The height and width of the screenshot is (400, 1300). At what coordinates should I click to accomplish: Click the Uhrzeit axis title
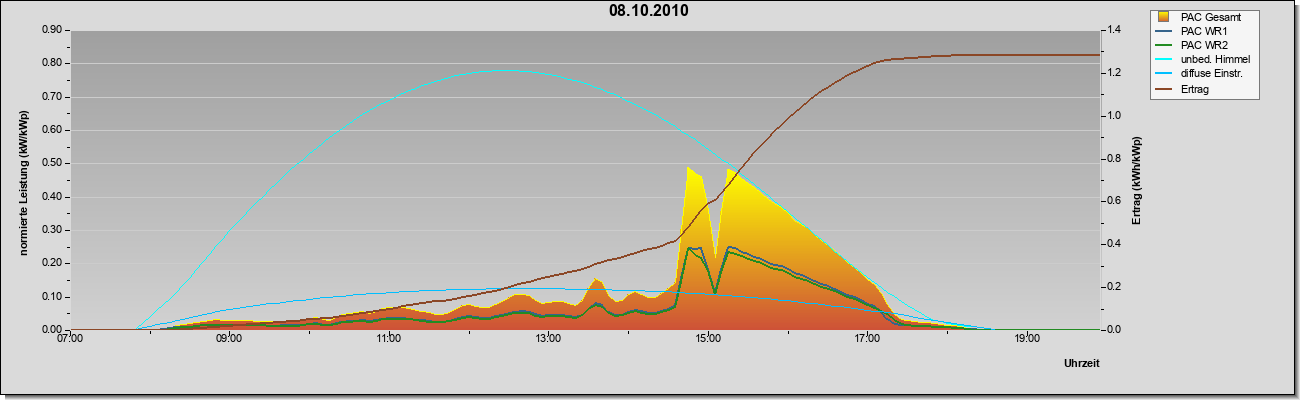[x=1081, y=365]
